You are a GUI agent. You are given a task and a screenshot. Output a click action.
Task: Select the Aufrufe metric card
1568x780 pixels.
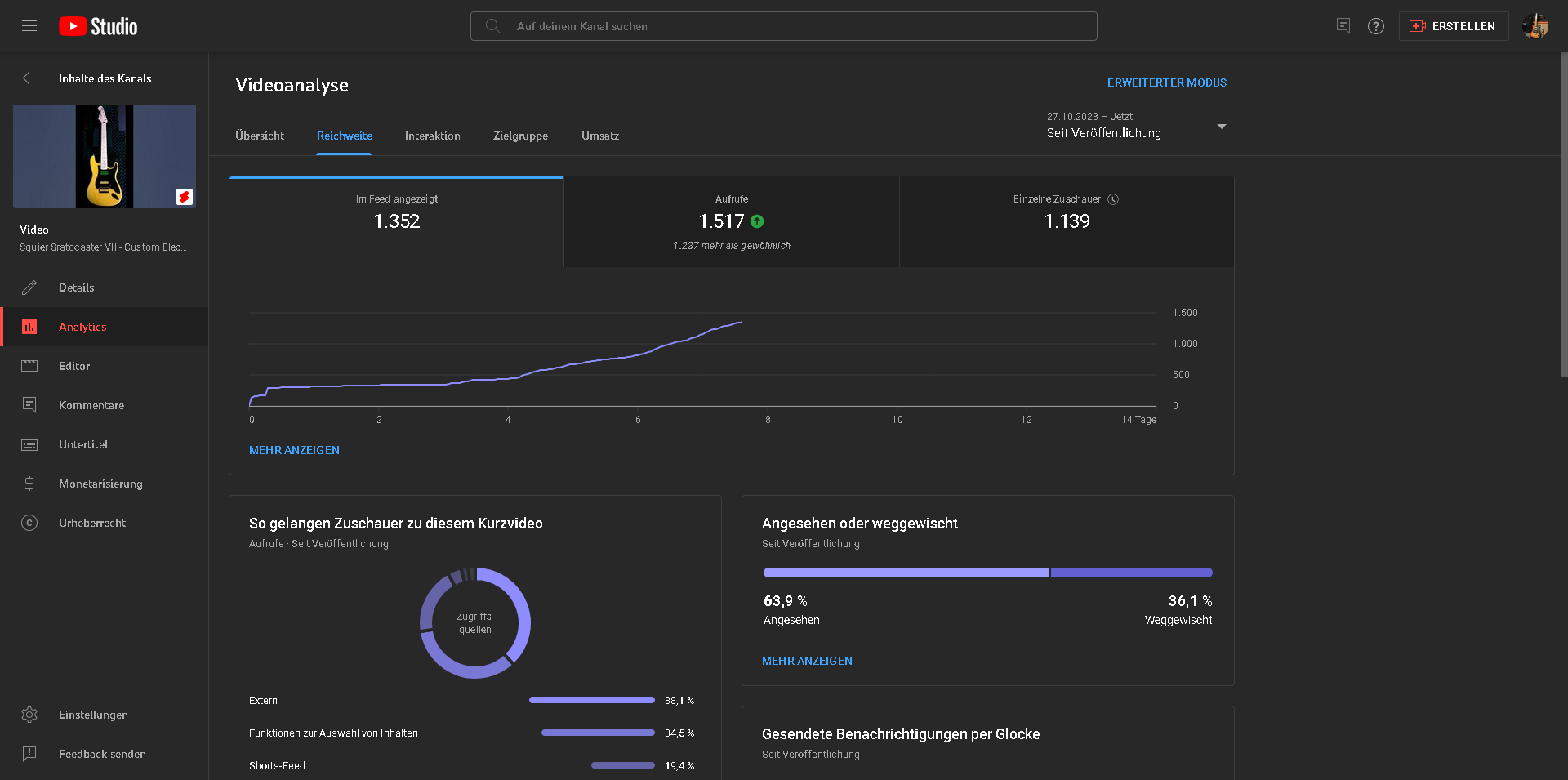731,222
